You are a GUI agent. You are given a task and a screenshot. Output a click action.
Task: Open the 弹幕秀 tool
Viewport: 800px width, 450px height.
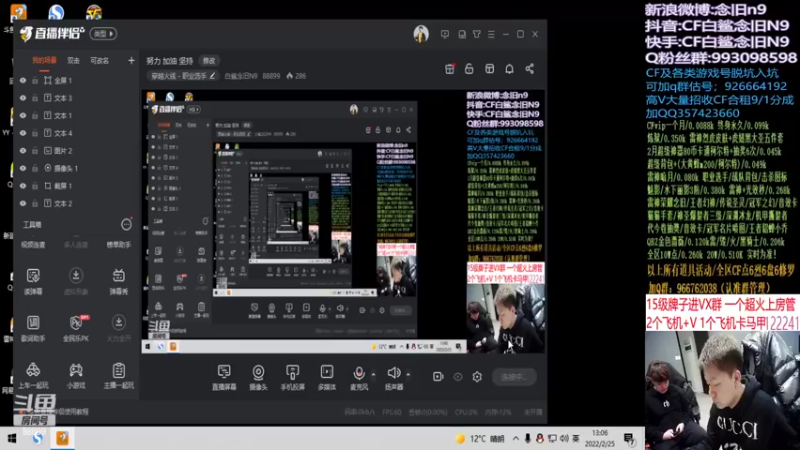pyautogui.click(x=118, y=282)
